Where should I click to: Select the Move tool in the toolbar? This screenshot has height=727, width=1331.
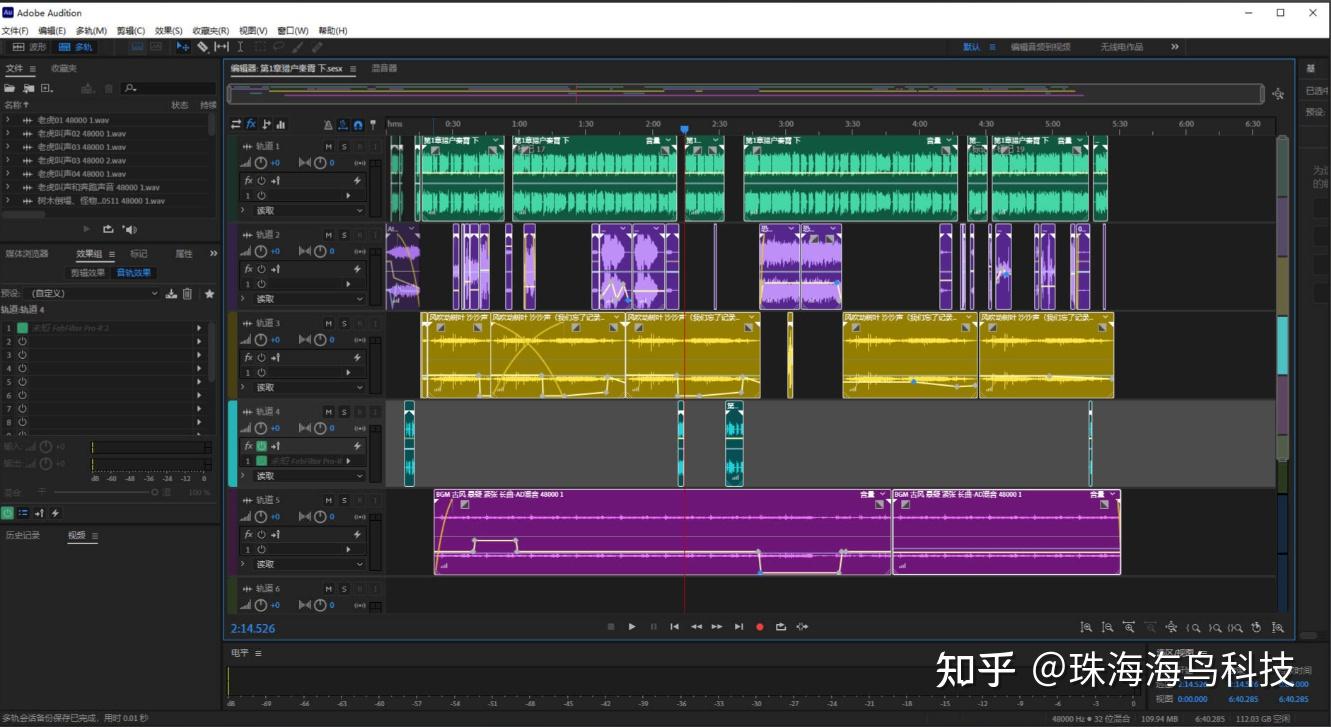183,46
